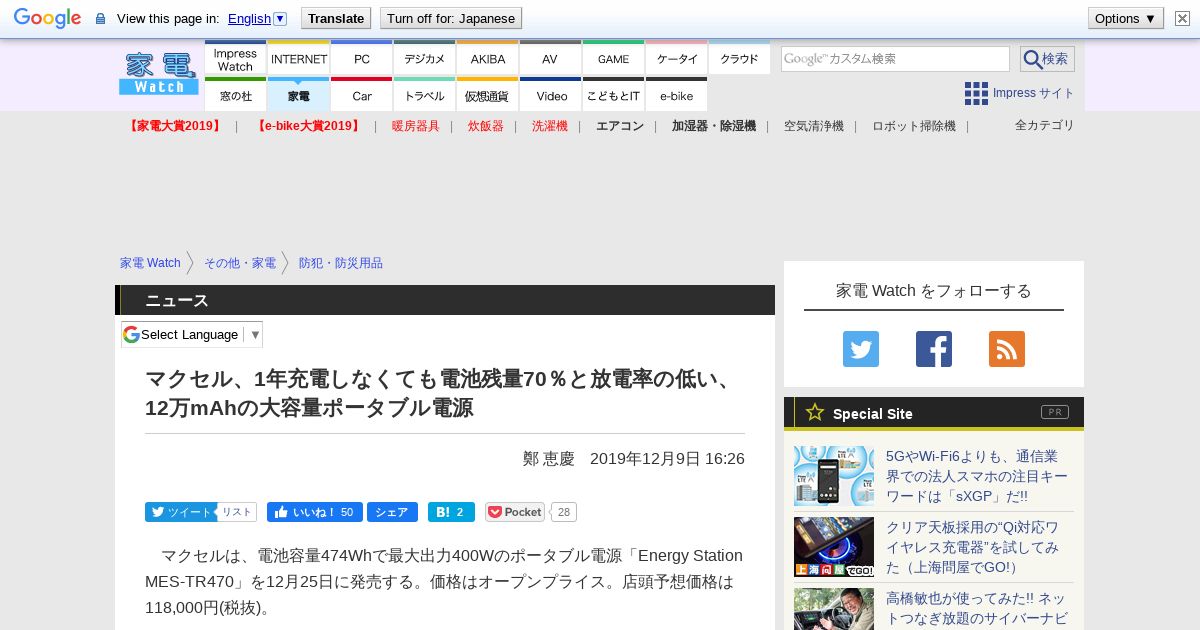Image resolution: width=1200 pixels, height=630 pixels.
Task: Focus the Google custom search field
Action: (x=895, y=59)
